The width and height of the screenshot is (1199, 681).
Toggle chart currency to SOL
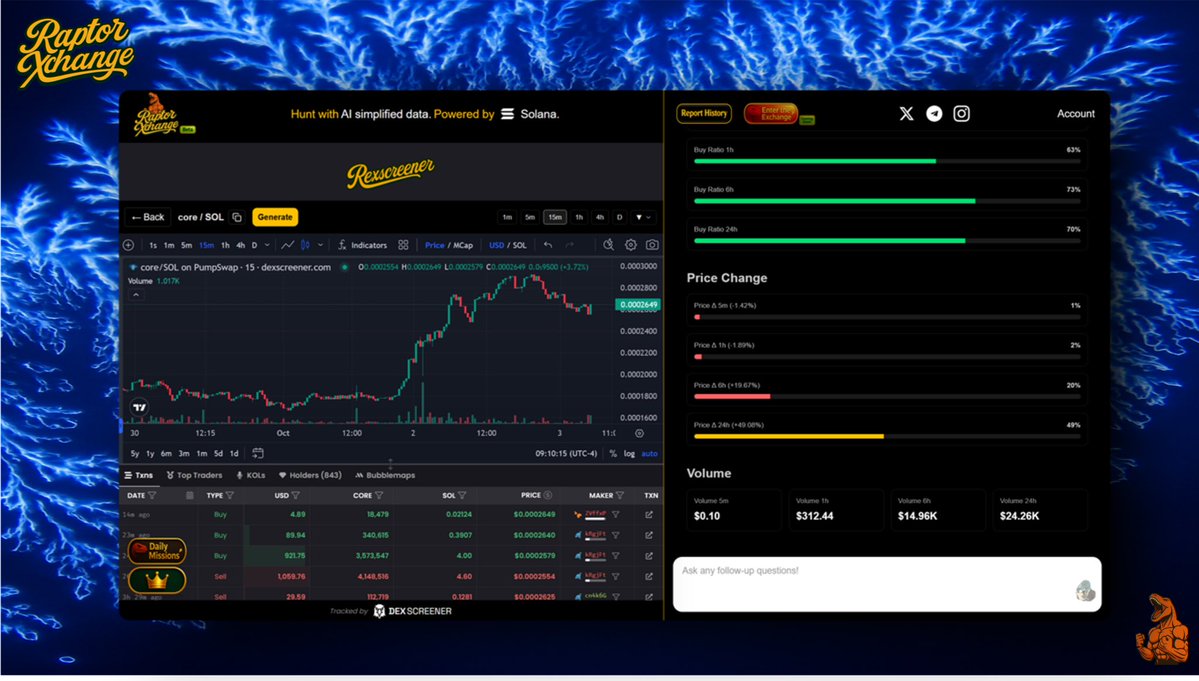[519, 245]
